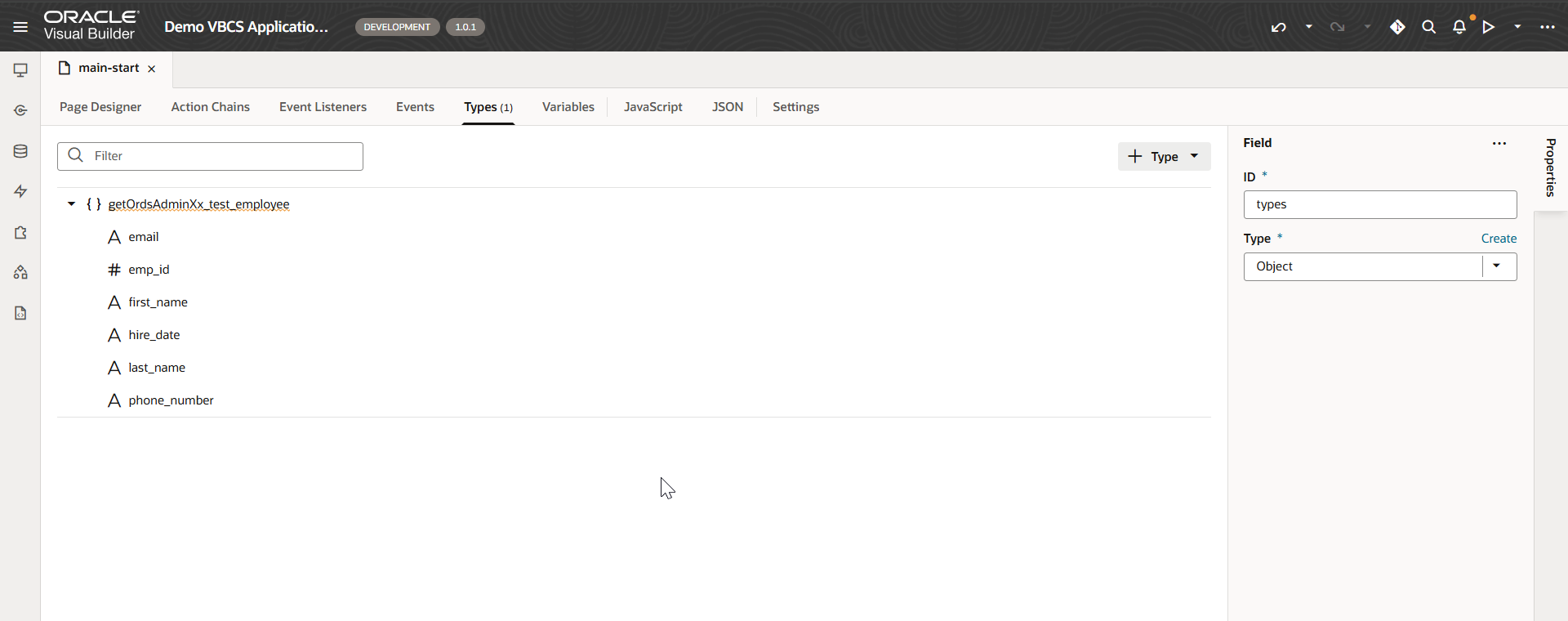Screen dimensions: 1568x621
Task: Click the search magnifier in header
Action: pyautogui.click(x=1428, y=27)
